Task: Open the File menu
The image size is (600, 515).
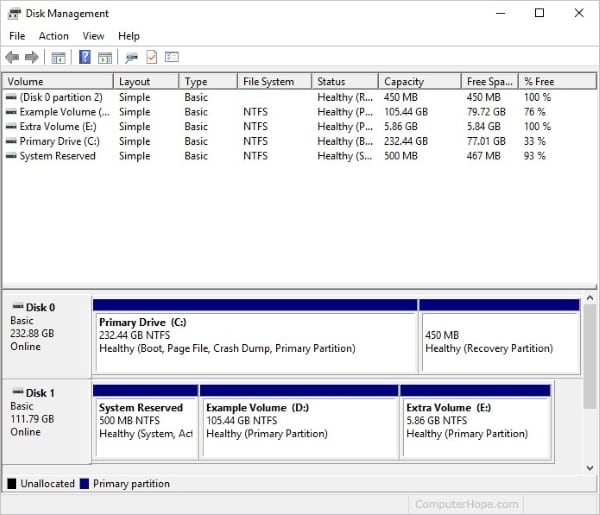Action: (17, 36)
